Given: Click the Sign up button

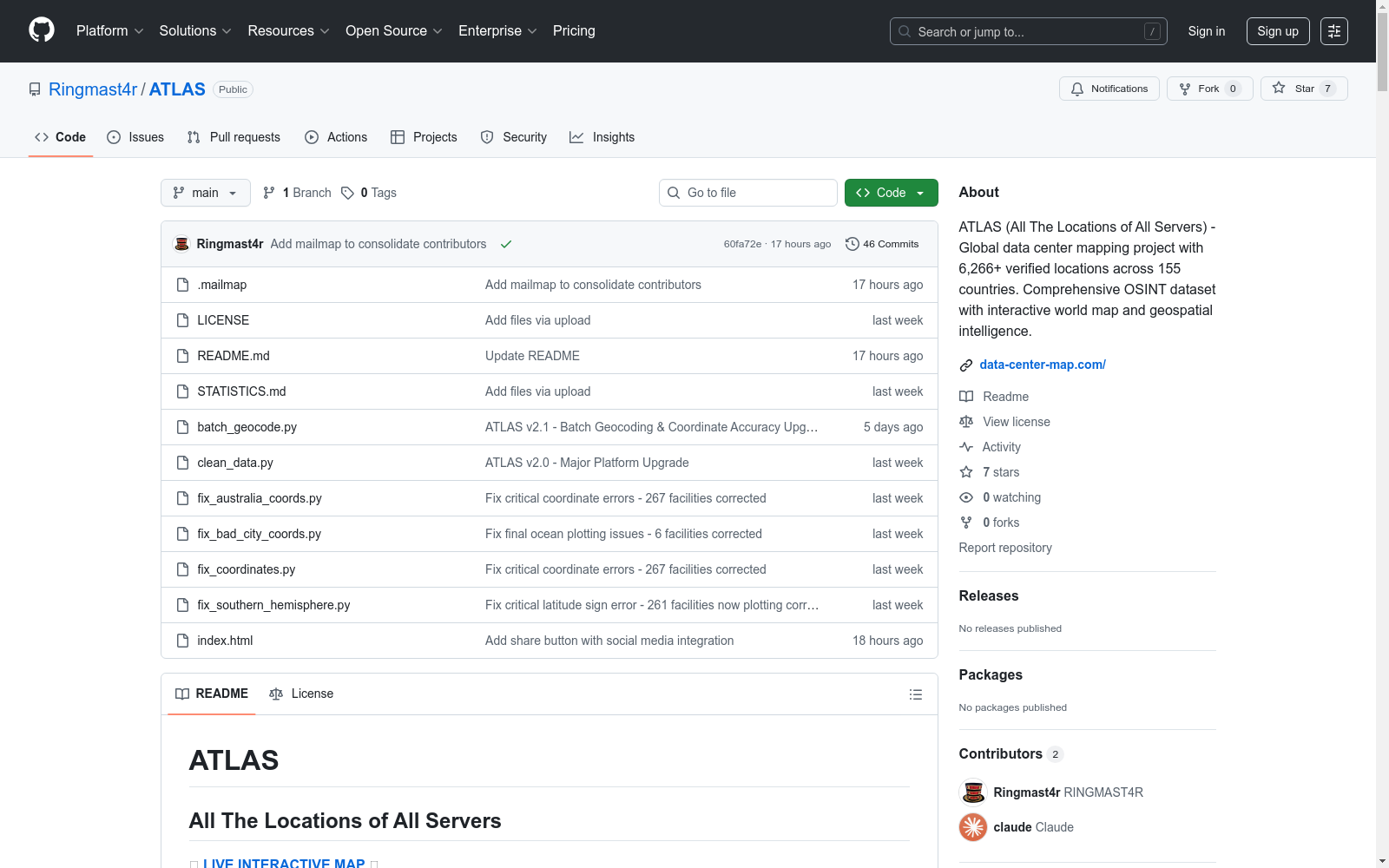Looking at the screenshot, I should [x=1278, y=31].
